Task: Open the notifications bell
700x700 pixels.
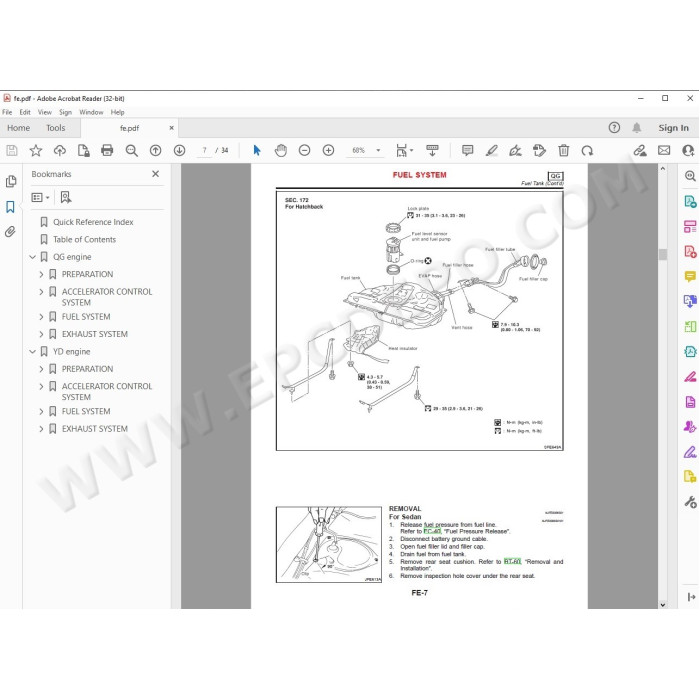Action: (637, 128)
